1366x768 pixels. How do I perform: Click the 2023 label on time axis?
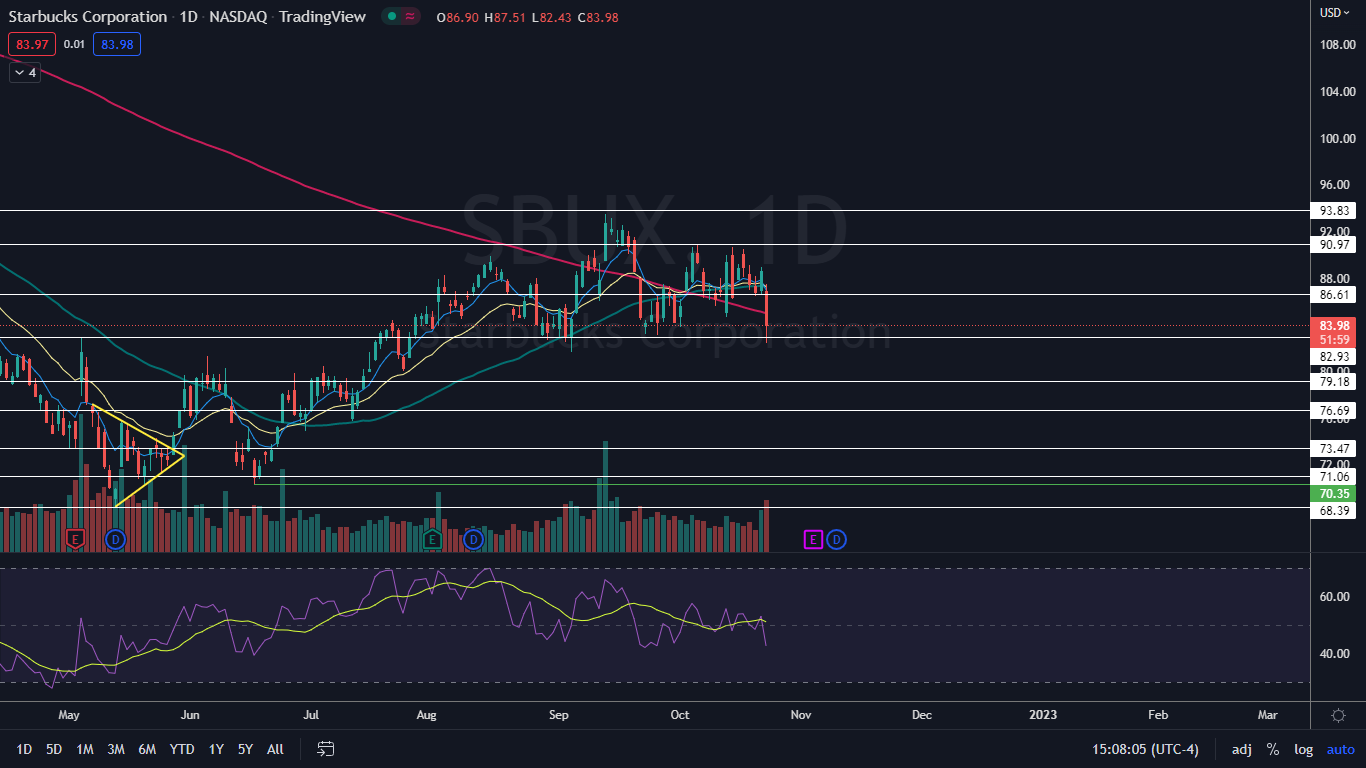pyautogui.click(x=1043, y=715)
